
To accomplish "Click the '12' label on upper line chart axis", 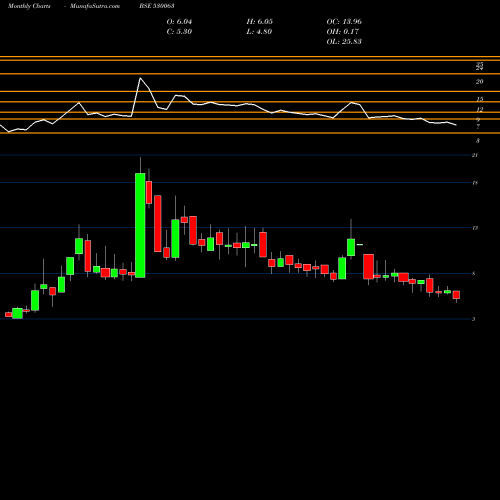I will 479,109.
